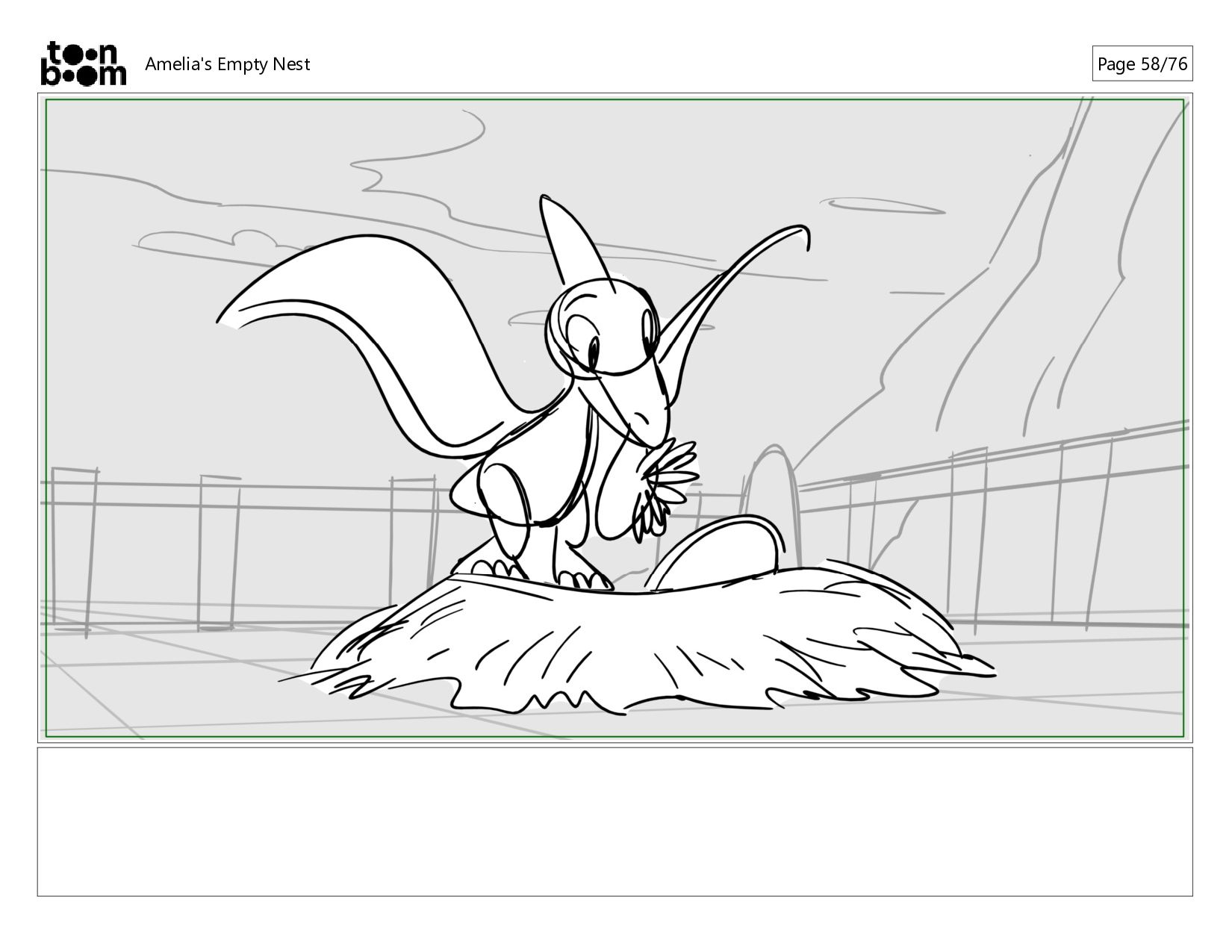
Task: Select the title "Amelia's Empty Nest"
Action: (x=227, y=64)
